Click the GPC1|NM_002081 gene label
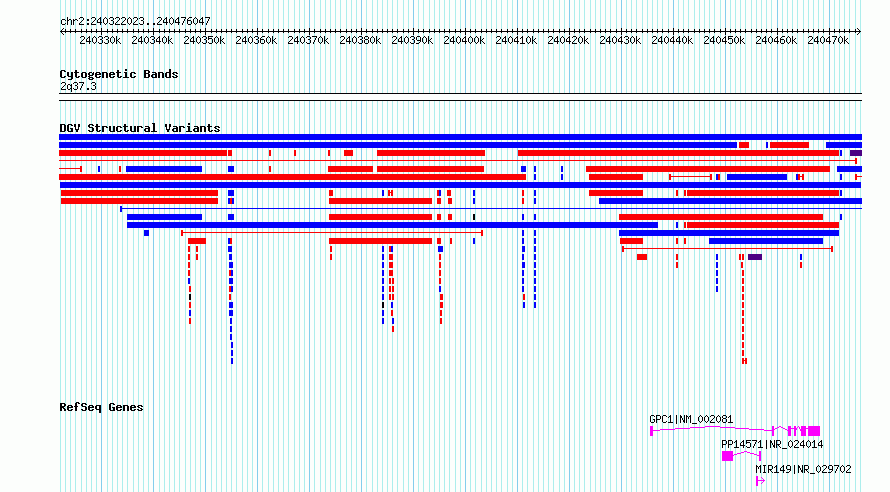 coord(691,419)
